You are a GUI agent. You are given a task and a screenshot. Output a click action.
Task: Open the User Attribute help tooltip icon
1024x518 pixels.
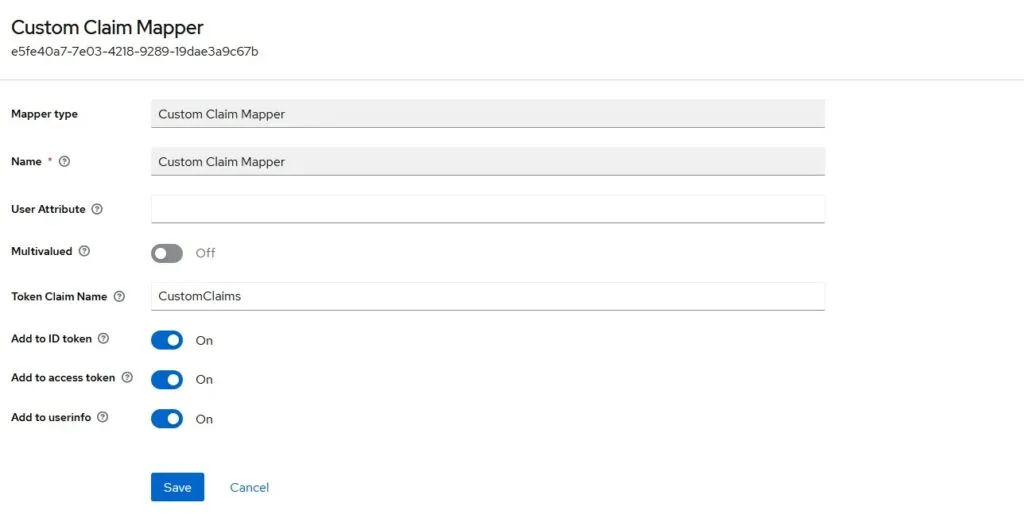pyautogui.click(x=97, y=209)
